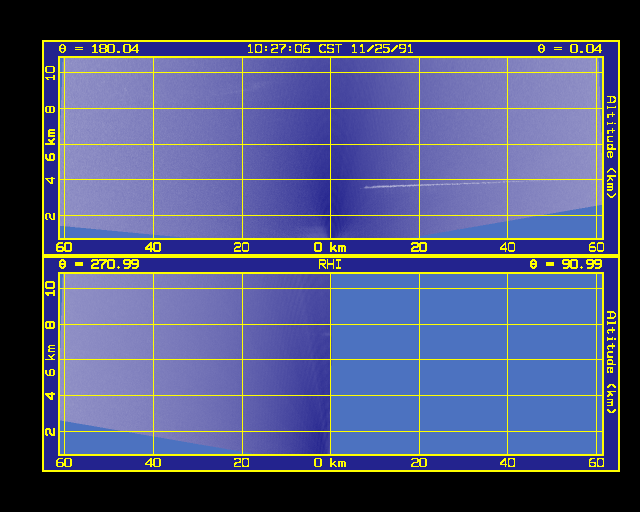Select the 10 altitude tick in upper panel

51,73
